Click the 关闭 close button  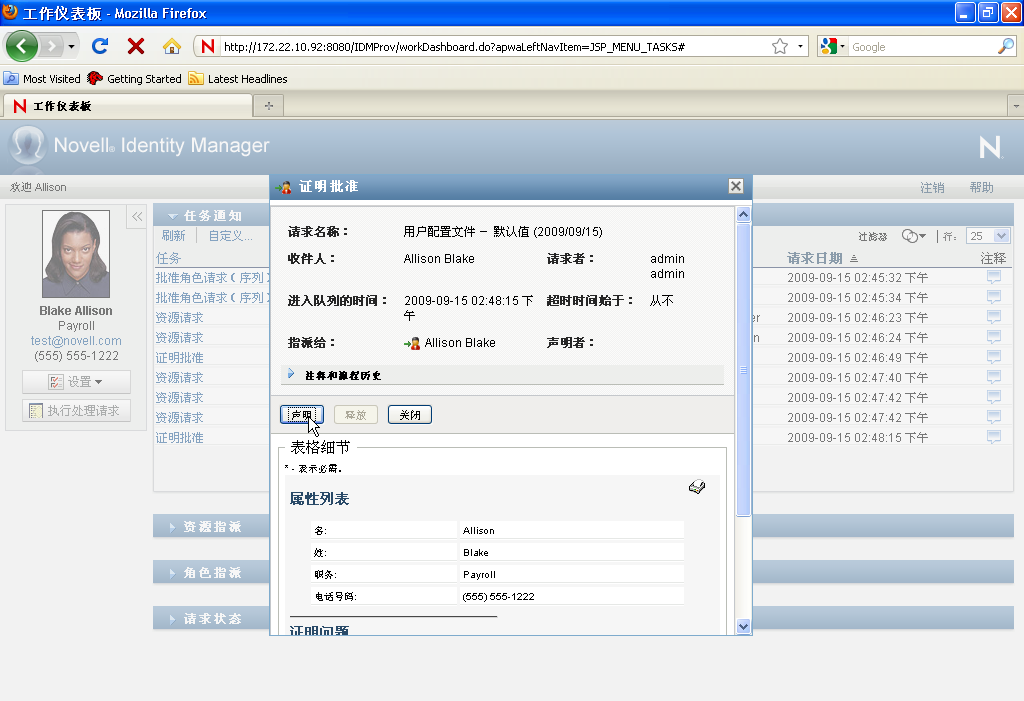tap(409, 415)
